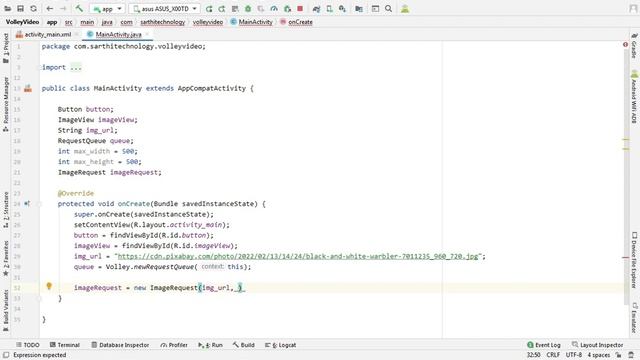The height and width of the screenshot is (360, 640).
Task: Open AVD Manager device icon
Action: 329,9
